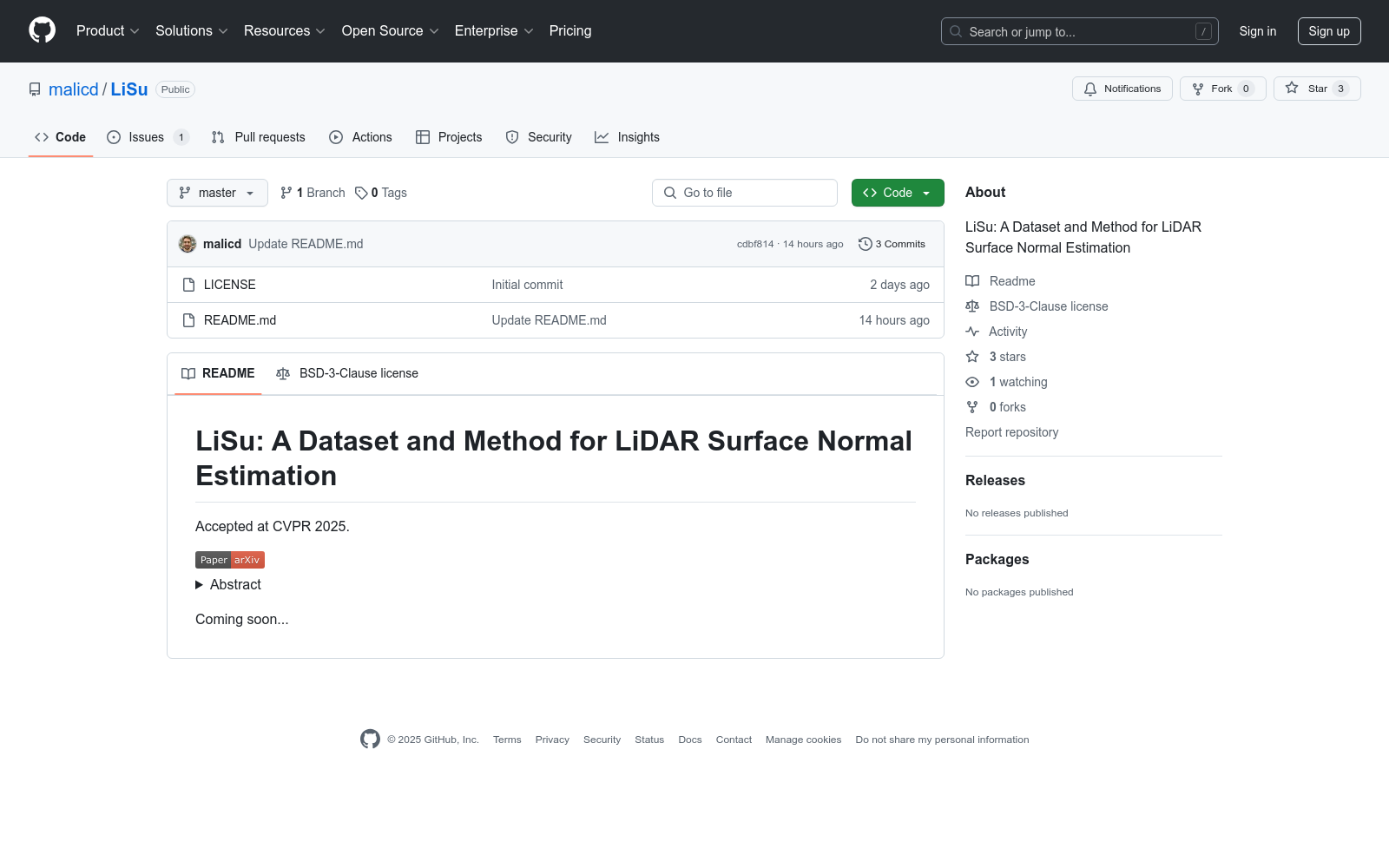Click the footer Terms link
Image resolution: width=1389 pixels, height=868 pixels.
[507, 740]
